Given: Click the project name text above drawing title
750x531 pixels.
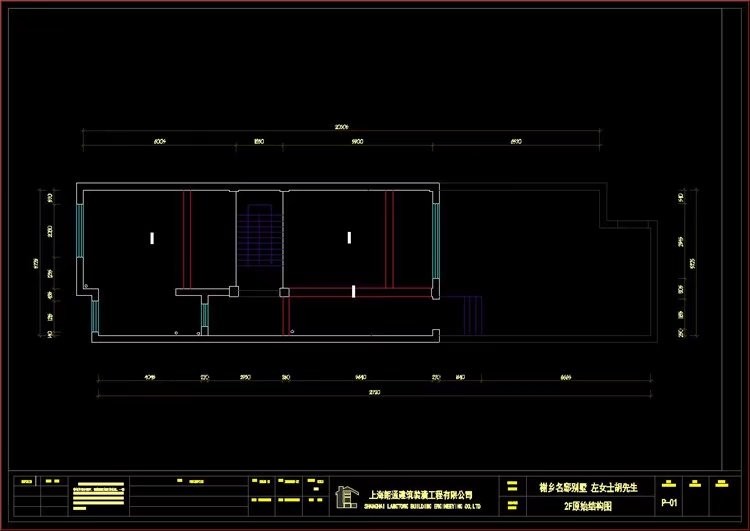Looking at the screenshot, I should click(x=585, y=485).
